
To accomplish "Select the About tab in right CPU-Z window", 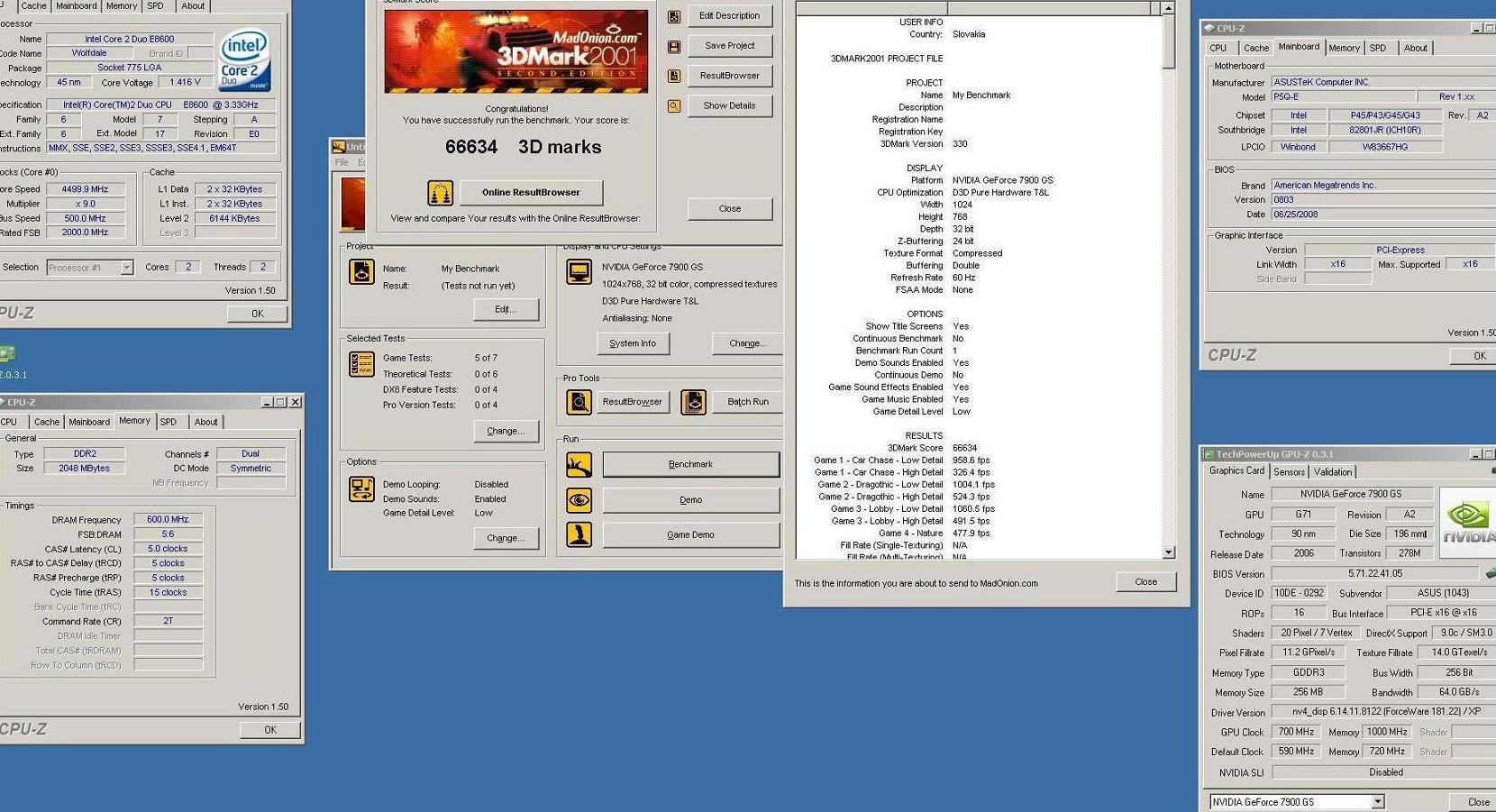I will coord(1415,48).
